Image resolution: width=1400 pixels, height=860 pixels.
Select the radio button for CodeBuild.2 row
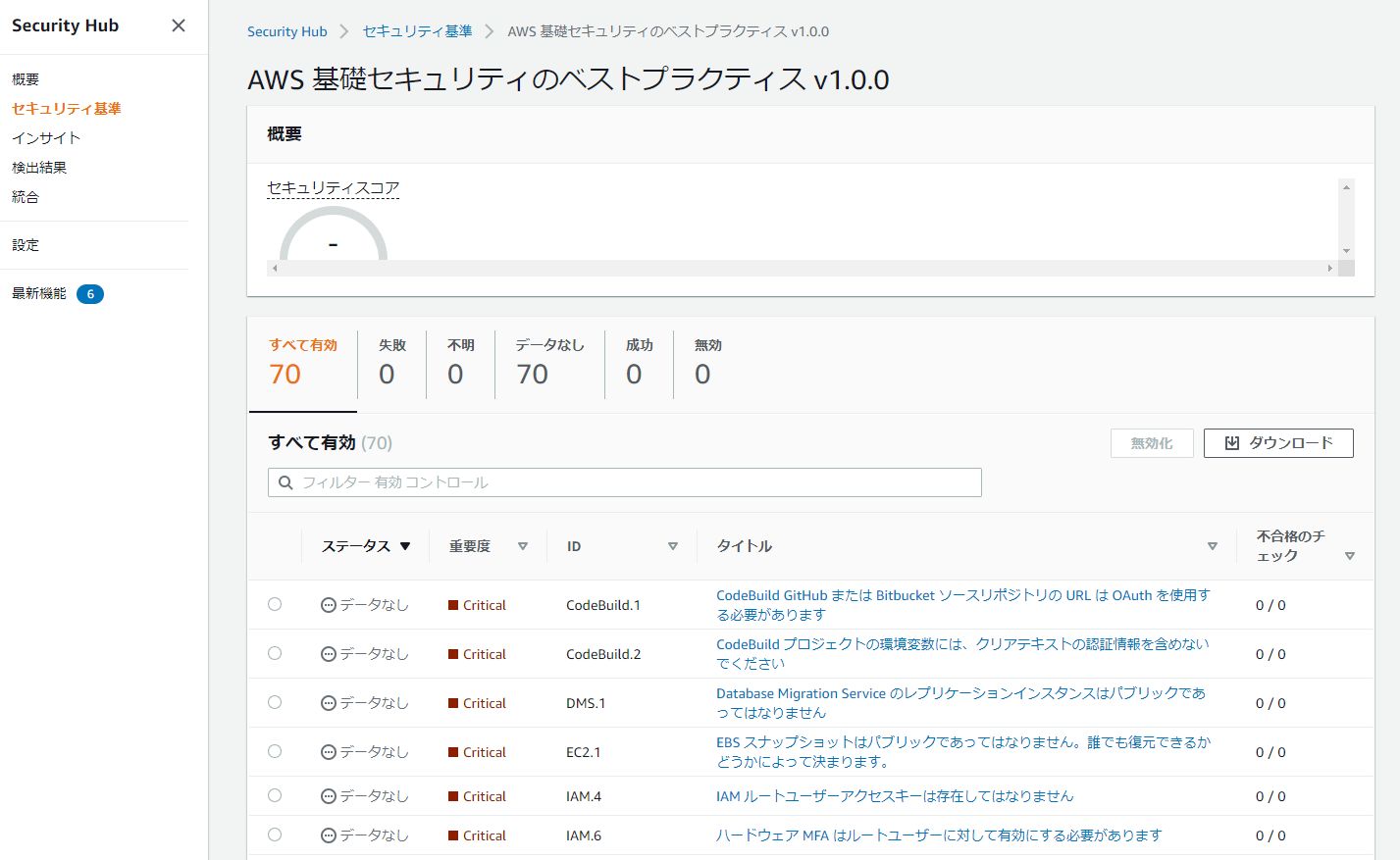(x=275, y=653)
